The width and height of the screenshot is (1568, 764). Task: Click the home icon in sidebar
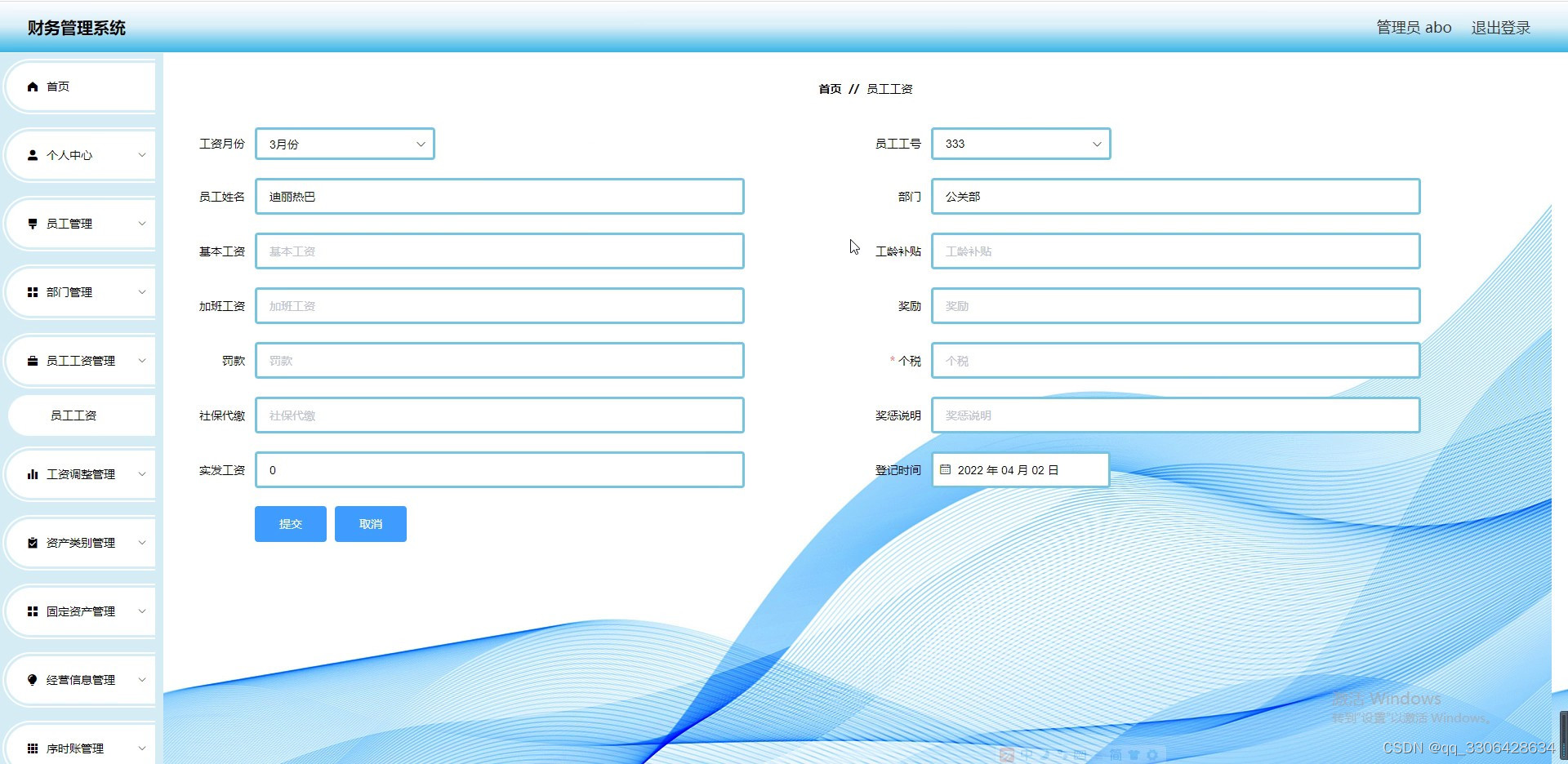(33, 87)
